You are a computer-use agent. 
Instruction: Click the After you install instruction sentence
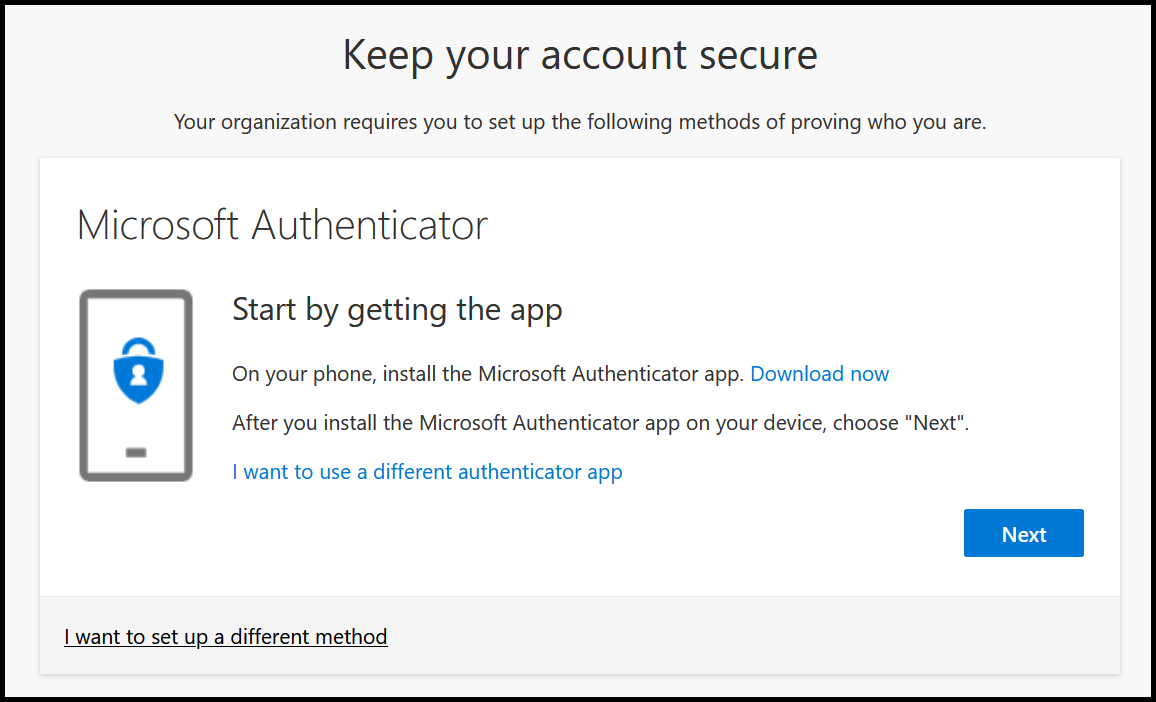[600, 423]
